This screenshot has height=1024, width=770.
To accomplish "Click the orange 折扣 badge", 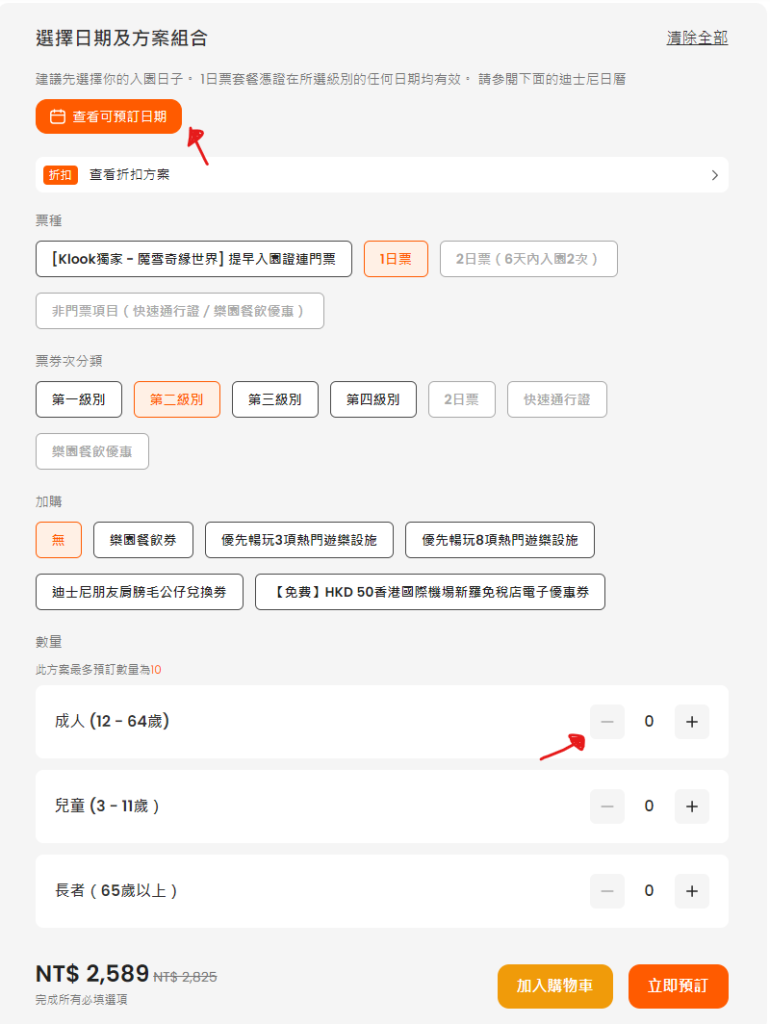I will click(x=60, y=174).
